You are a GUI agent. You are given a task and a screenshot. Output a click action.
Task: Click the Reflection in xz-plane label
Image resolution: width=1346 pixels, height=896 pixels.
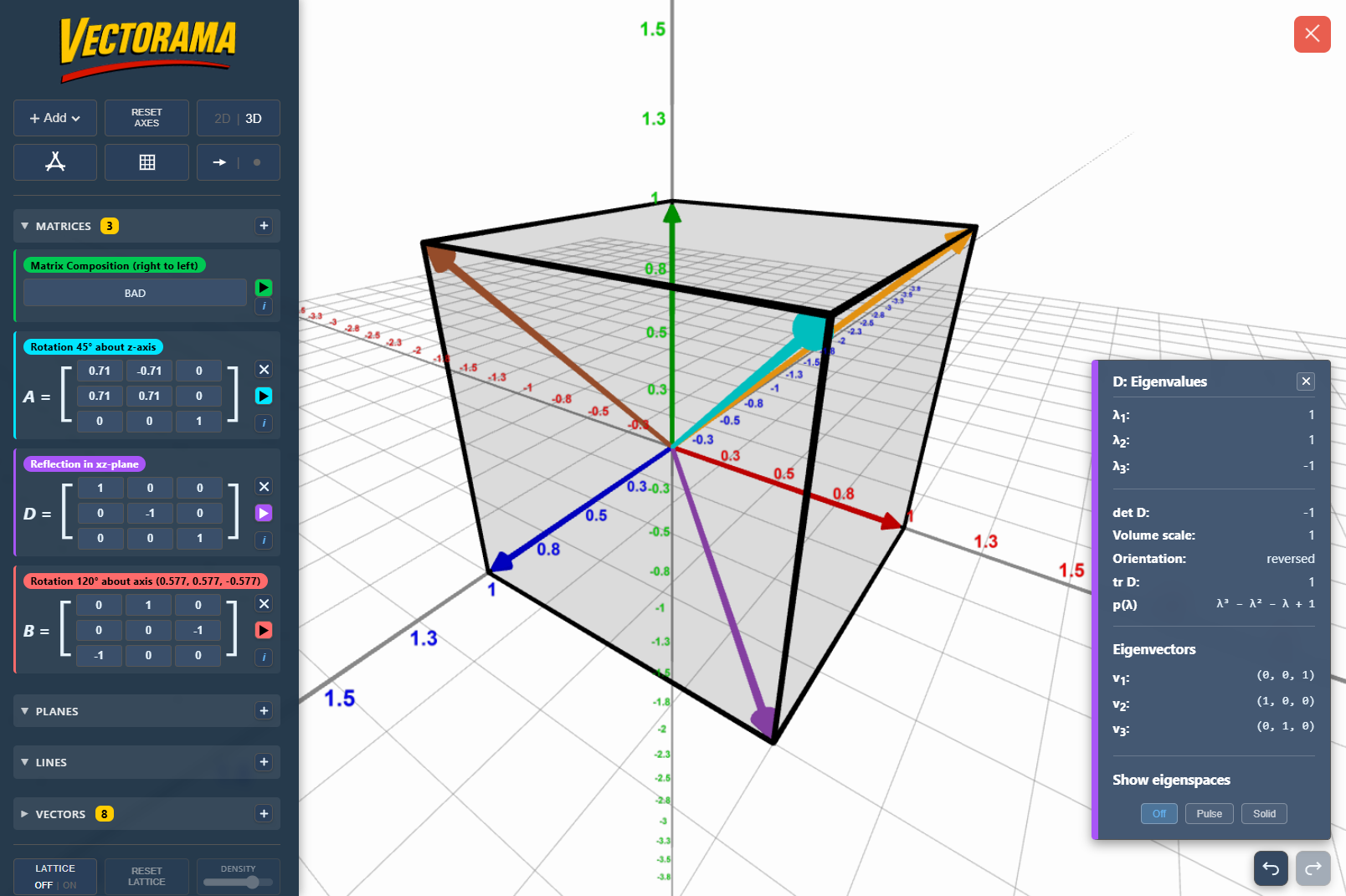click(x=85, y=464)
